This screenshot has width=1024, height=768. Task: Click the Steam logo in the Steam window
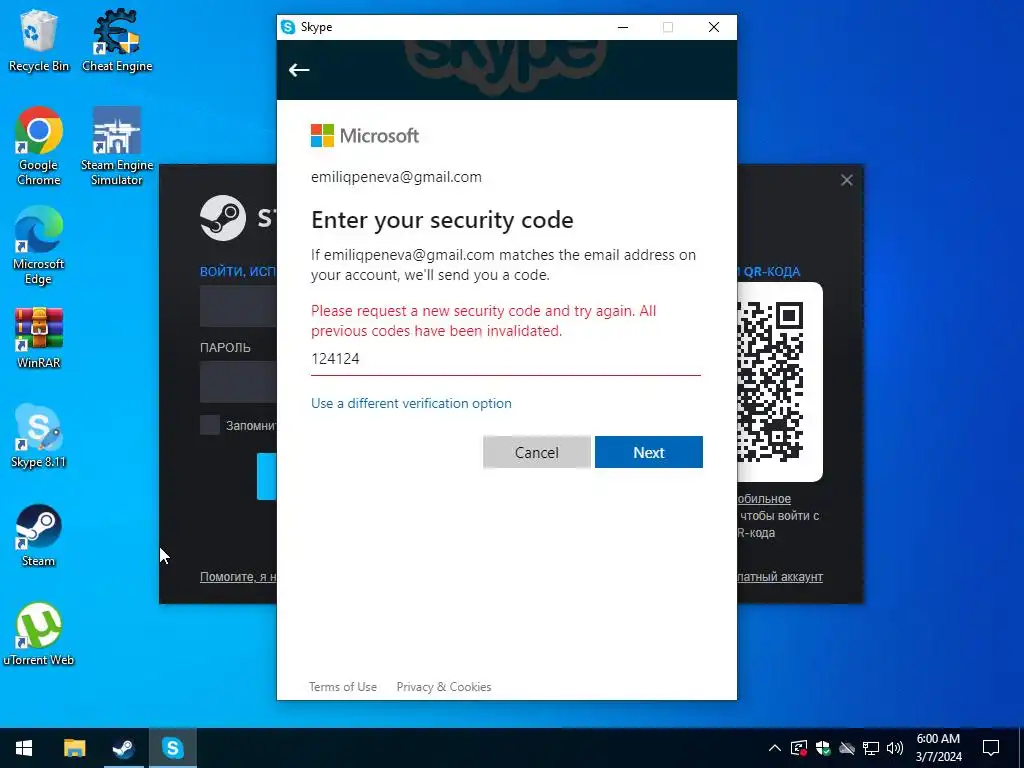223,218
